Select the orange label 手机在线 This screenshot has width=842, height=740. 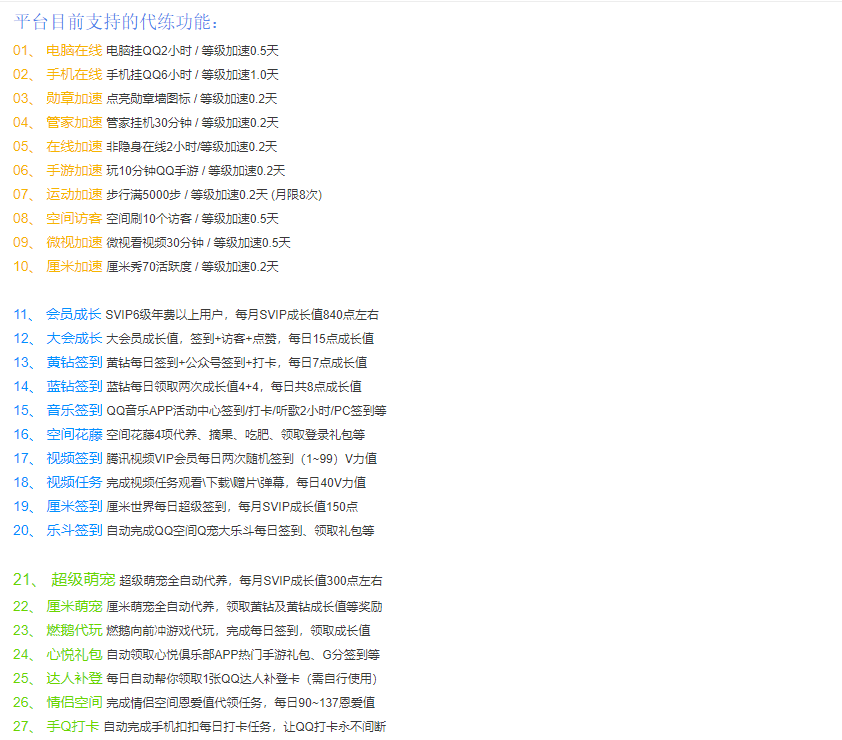74,75
